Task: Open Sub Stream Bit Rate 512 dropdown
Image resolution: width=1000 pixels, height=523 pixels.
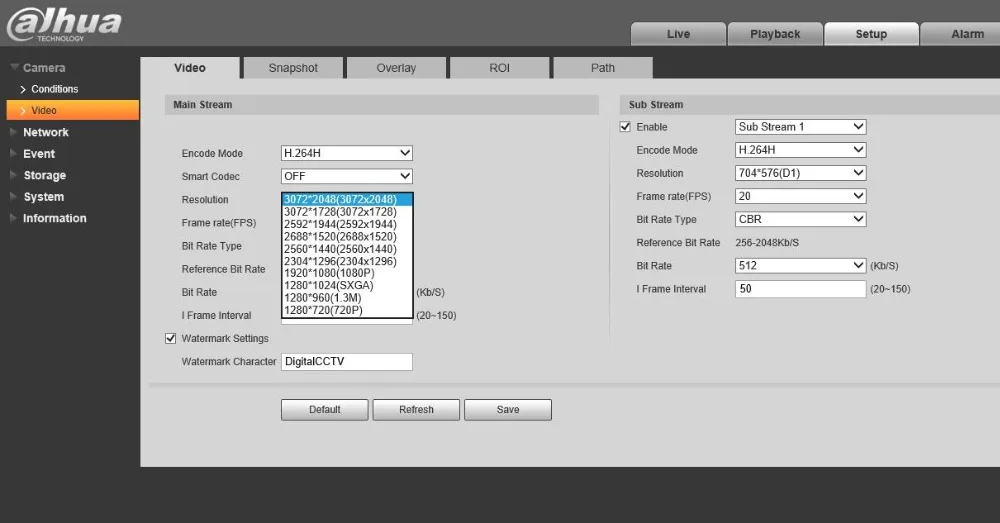Action: pyautogui.click(x=800, y=265)
